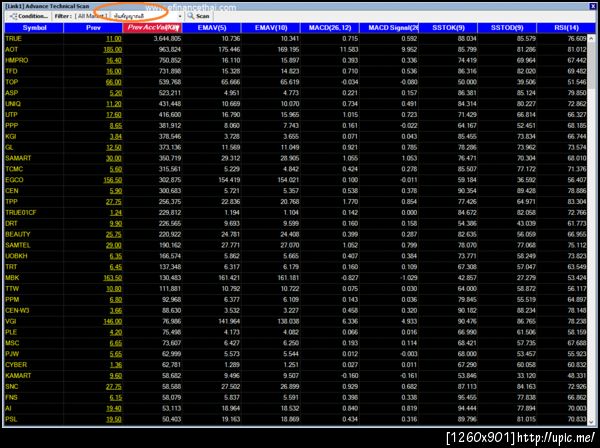Screen dimensions: 600x448
Task: Open the TRUE price link 11.00
Action: click(x=114, y=39)
